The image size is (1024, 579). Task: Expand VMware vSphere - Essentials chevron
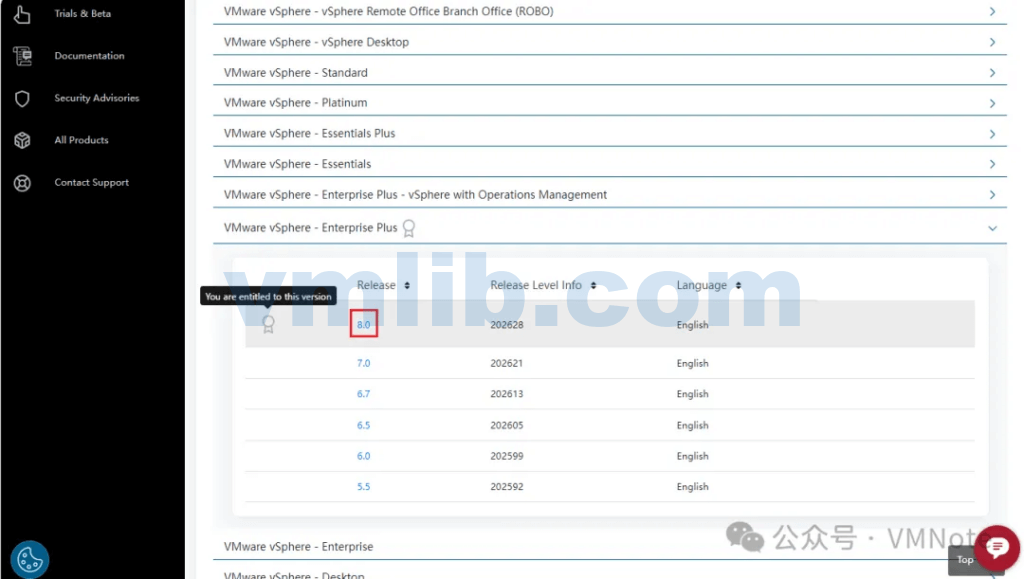992,164
